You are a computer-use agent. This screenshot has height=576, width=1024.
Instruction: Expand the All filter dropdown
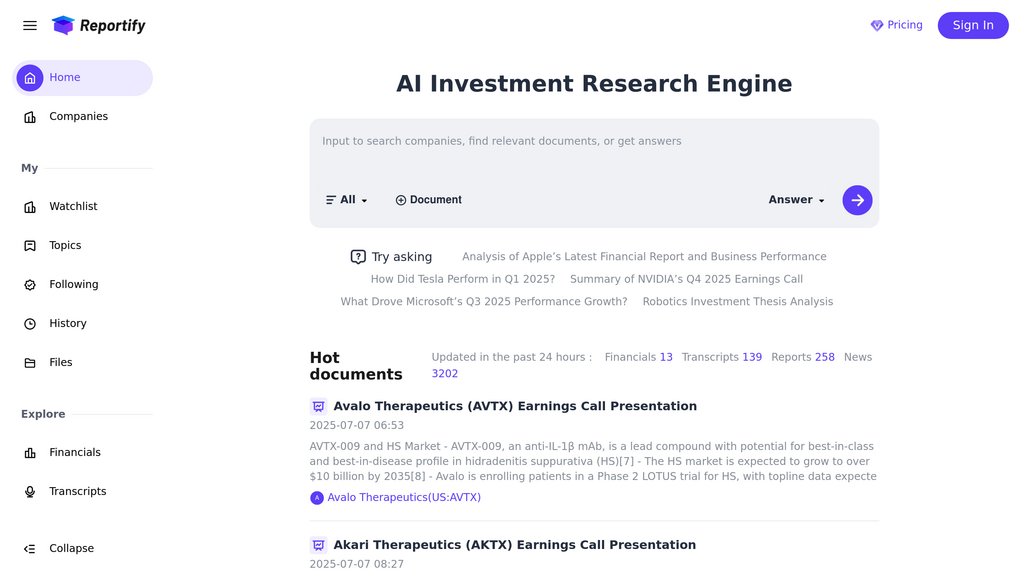pyautogui.click(x=347, y=200)
